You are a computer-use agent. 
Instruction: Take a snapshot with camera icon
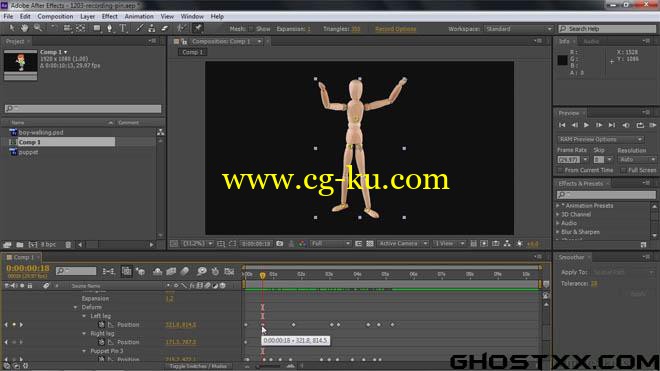(279, 244)
